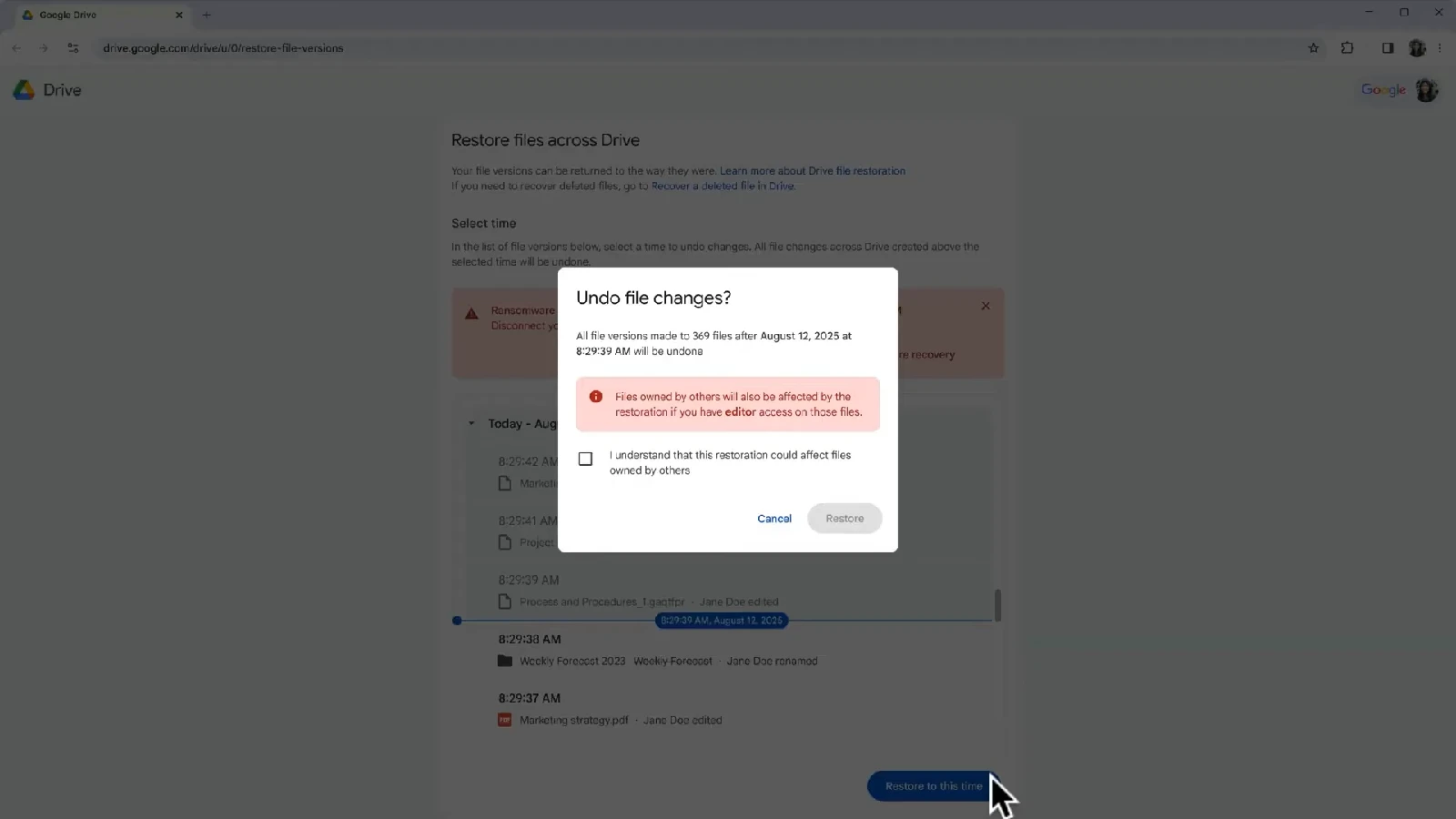Click the Restore button in dialog

tap(844, 519)
